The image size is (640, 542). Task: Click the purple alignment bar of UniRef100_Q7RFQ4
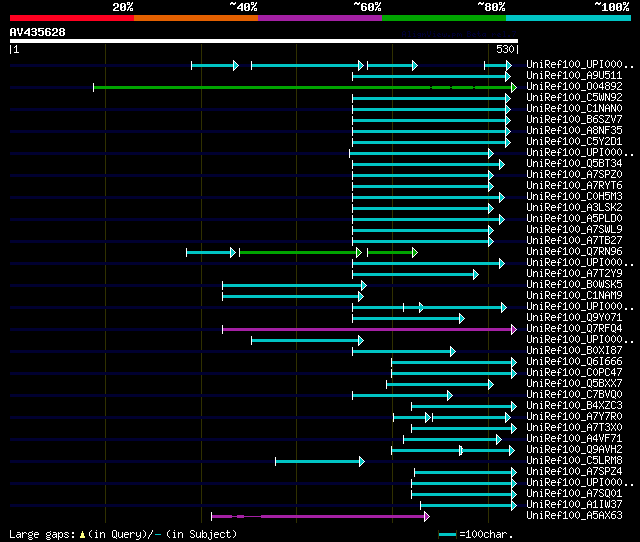pos(369,329)
